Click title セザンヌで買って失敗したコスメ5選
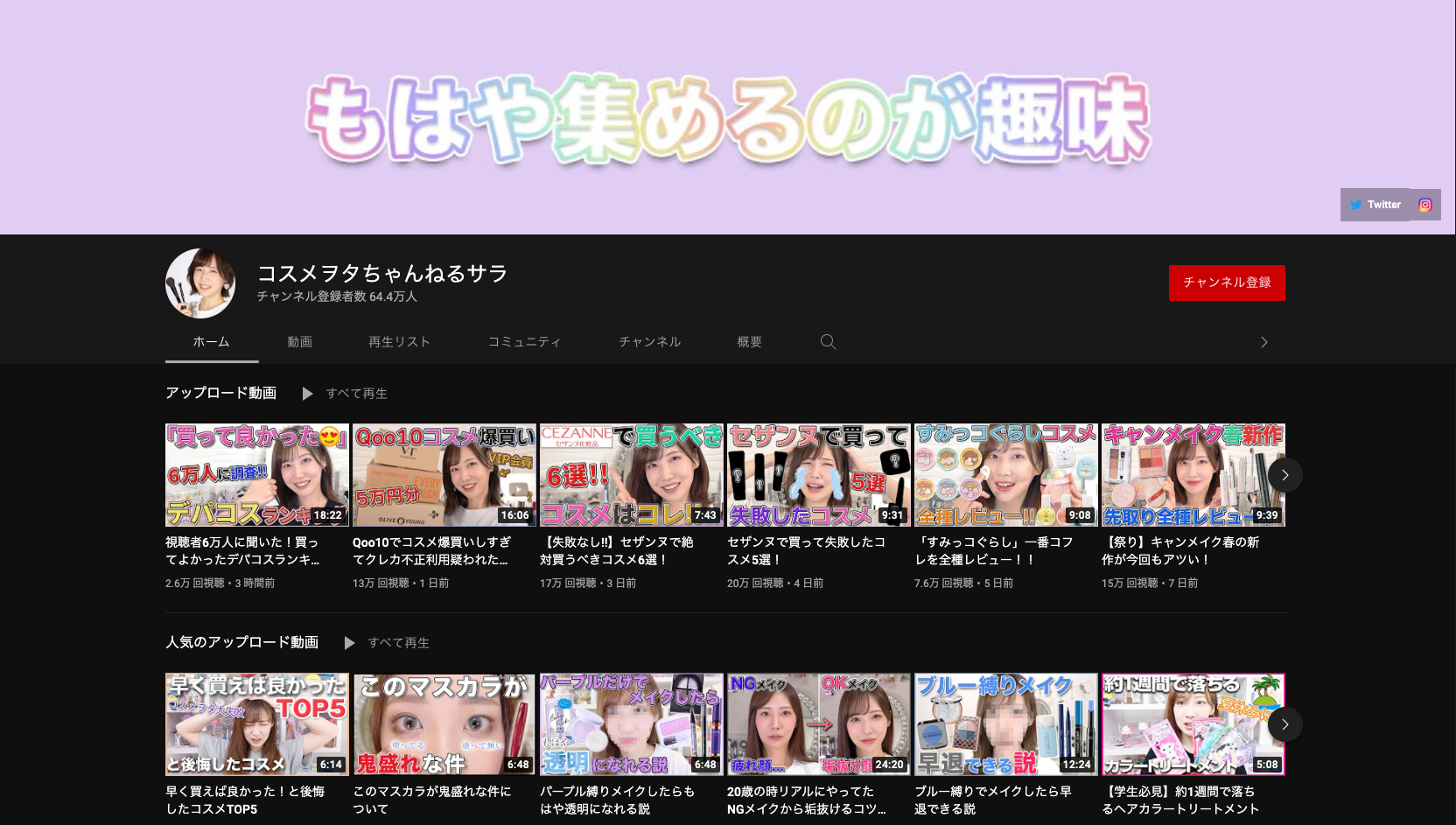The width and height of the screenshot is (1456, 825). pyautogui.click(x=806, y=550)
